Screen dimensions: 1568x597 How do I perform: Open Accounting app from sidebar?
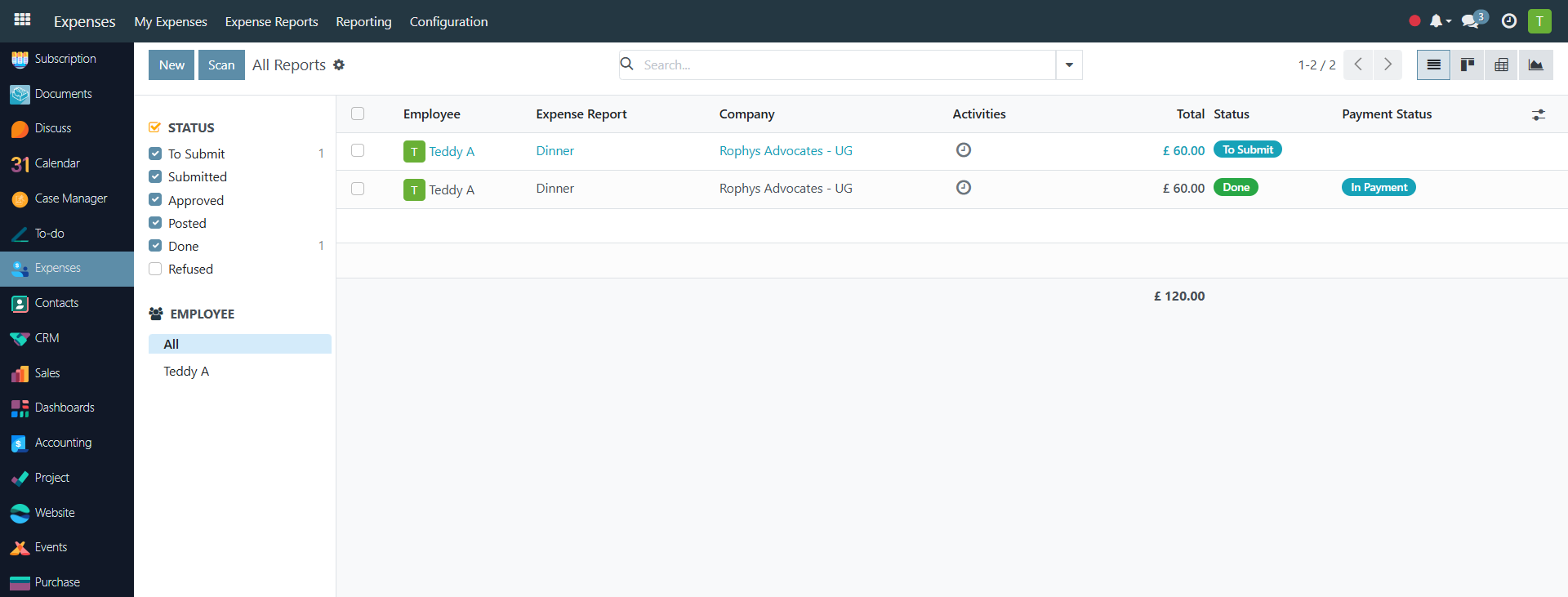(x=67, y=443)
